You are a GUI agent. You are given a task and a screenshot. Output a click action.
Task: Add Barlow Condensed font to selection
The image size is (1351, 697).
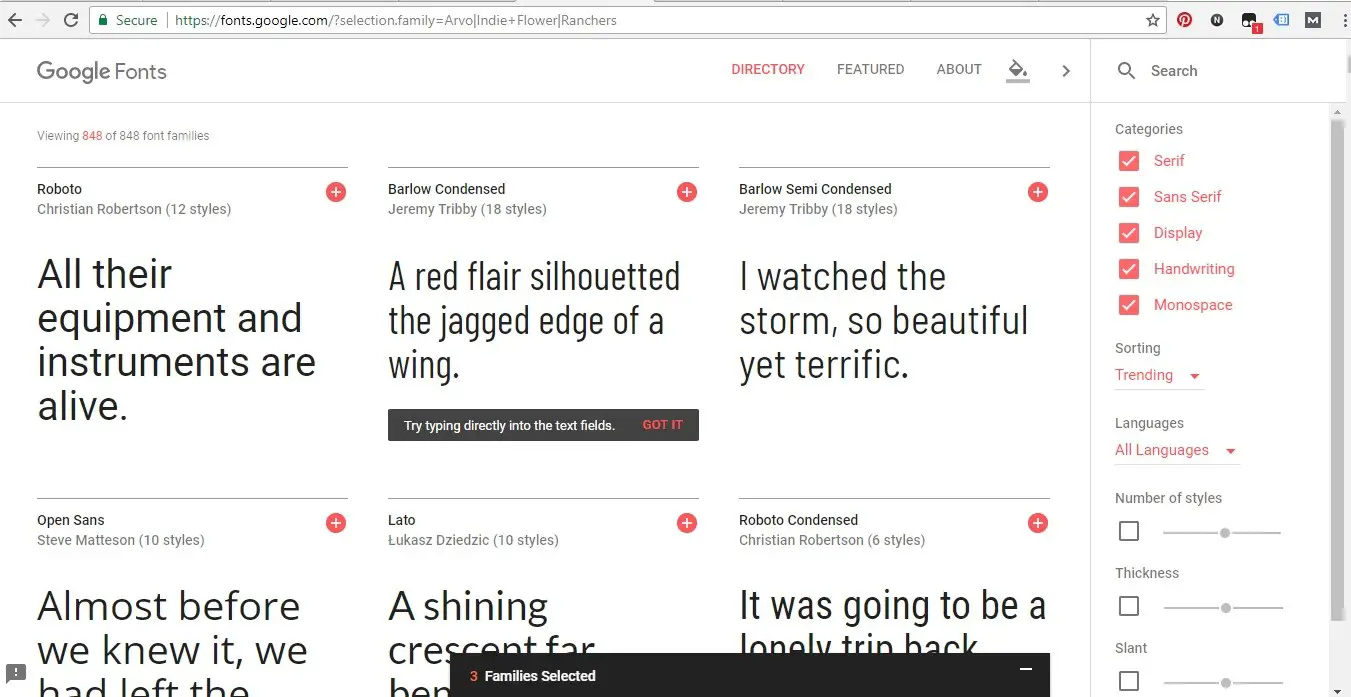687,192
